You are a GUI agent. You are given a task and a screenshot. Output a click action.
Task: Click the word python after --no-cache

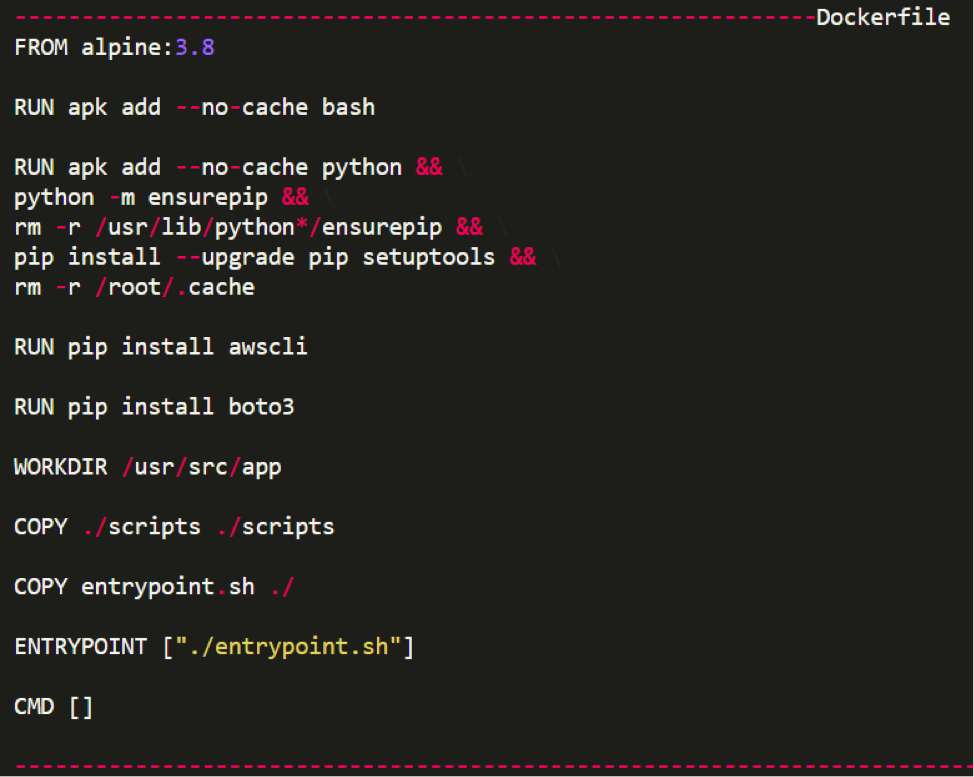(362, 168)
